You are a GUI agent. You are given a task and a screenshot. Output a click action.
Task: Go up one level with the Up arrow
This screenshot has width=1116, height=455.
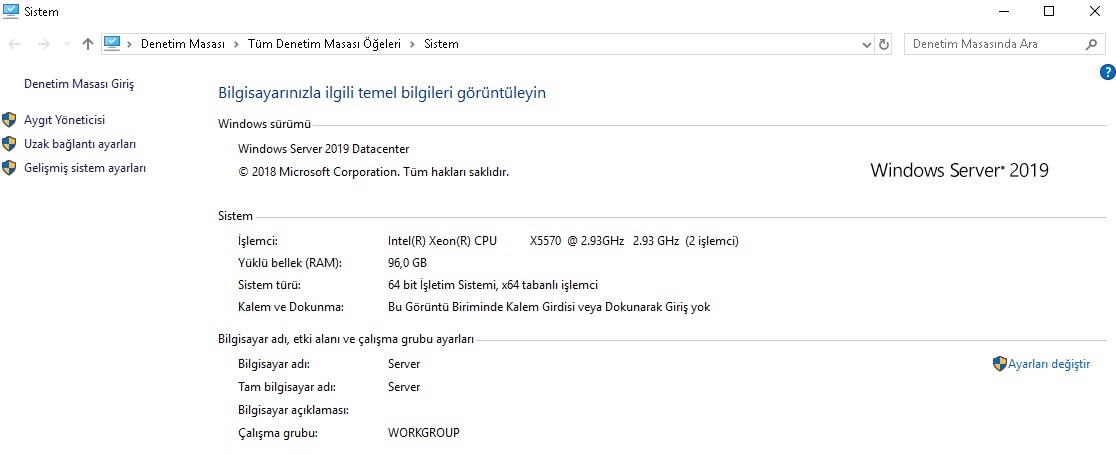(x=88, y=44)
